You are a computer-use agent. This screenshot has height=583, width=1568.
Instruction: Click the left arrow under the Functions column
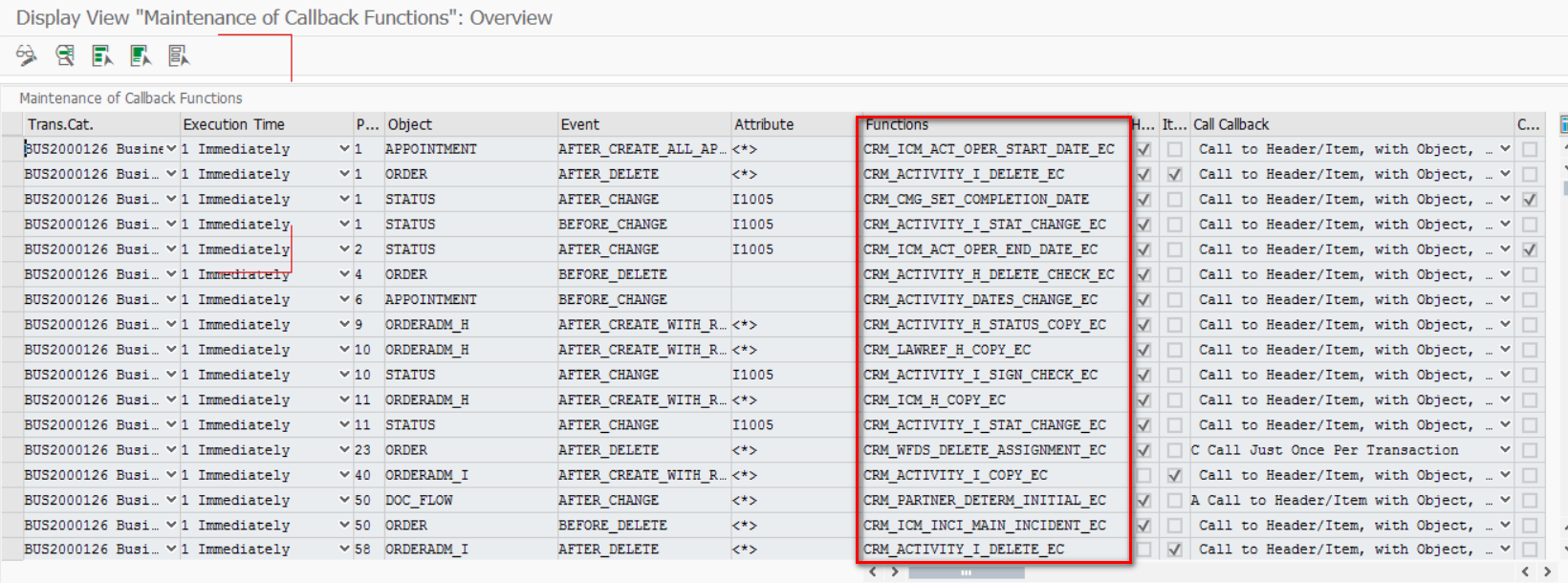(x=872, y=572)
